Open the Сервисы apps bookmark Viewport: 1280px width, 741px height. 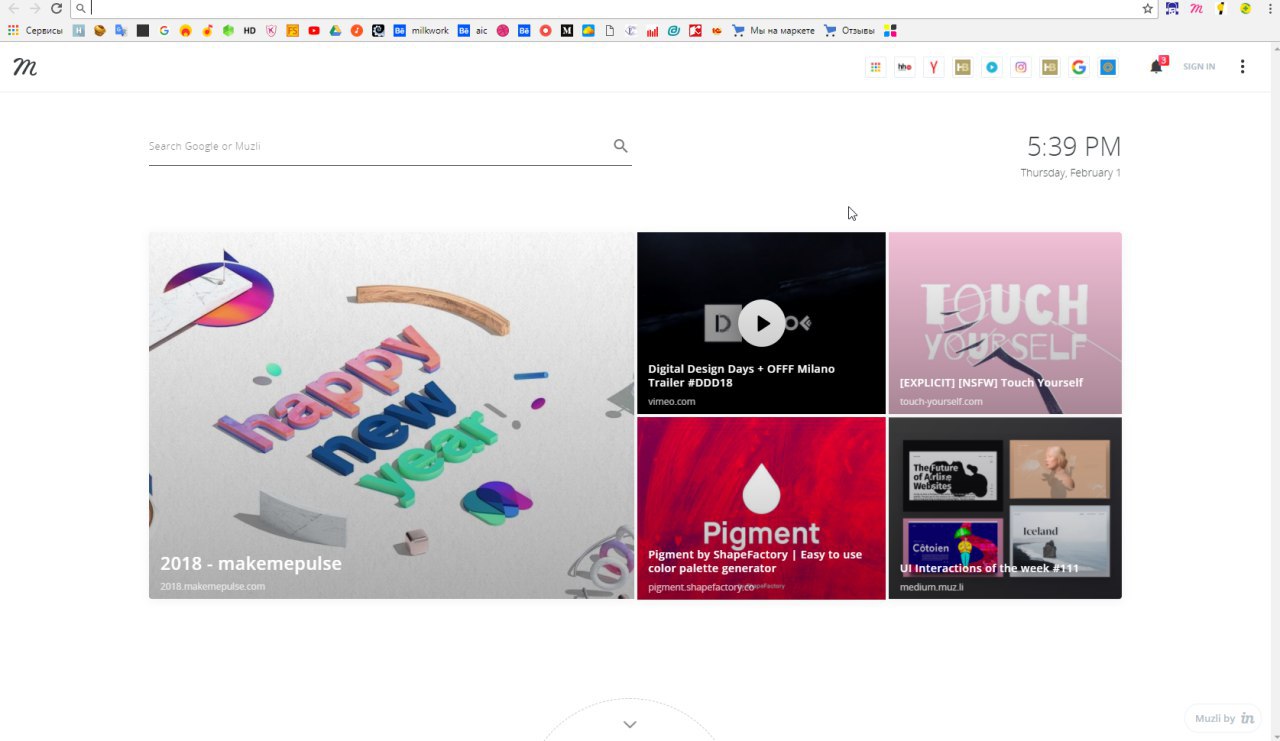click(x=35, y=31)
